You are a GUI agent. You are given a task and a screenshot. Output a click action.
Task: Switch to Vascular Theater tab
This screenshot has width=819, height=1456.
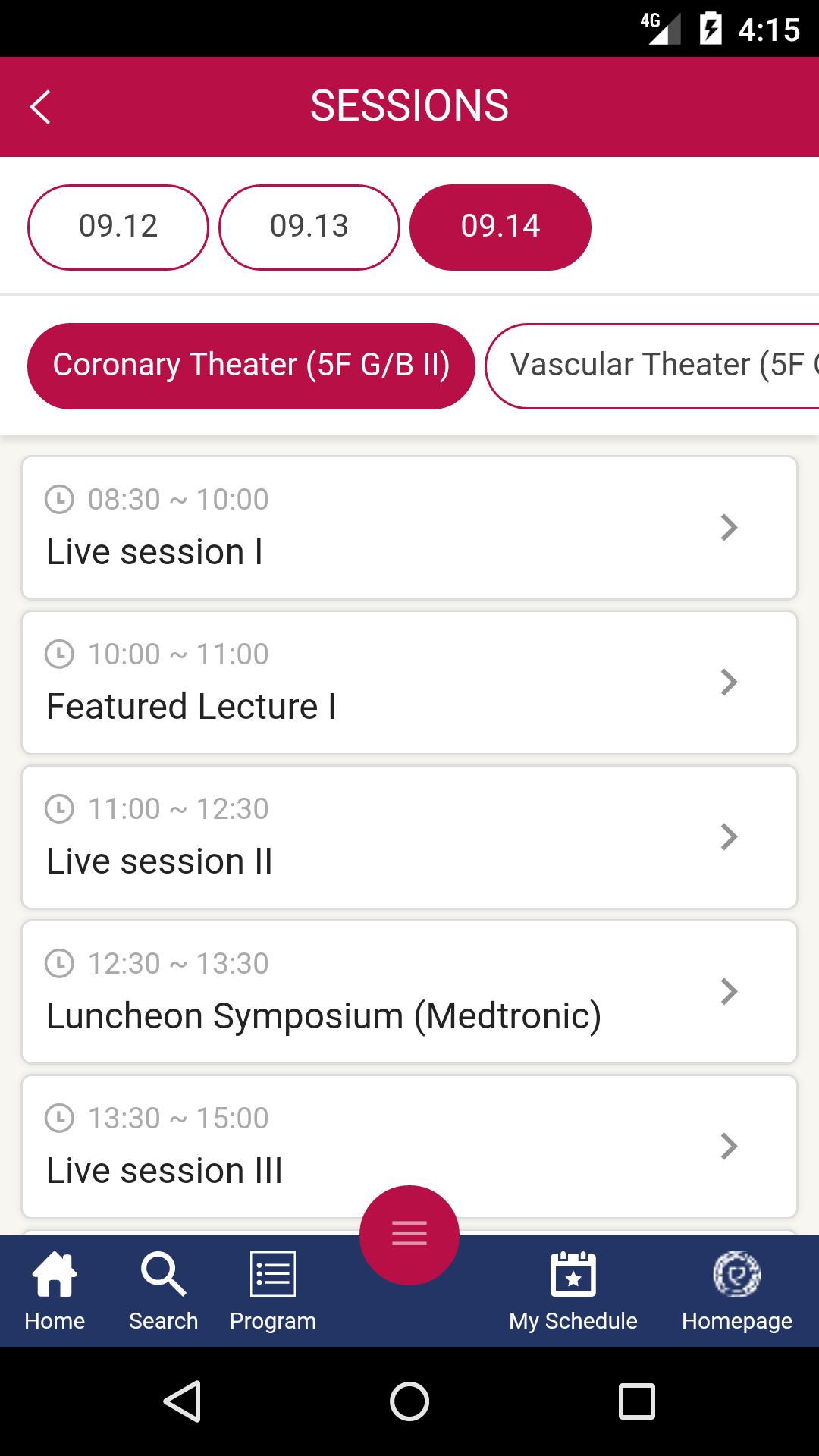point(652,366)
